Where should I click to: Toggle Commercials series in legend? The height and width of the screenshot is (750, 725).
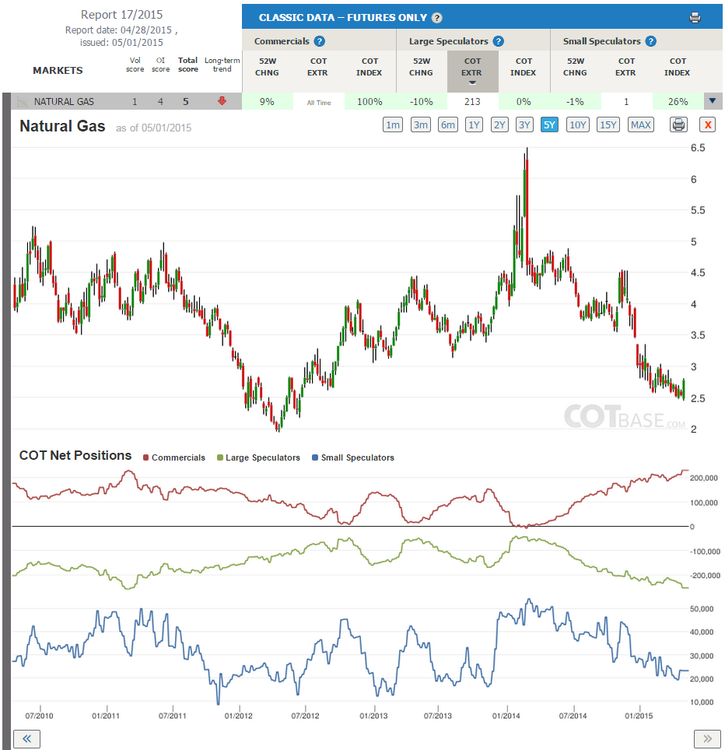click(174, 458)
